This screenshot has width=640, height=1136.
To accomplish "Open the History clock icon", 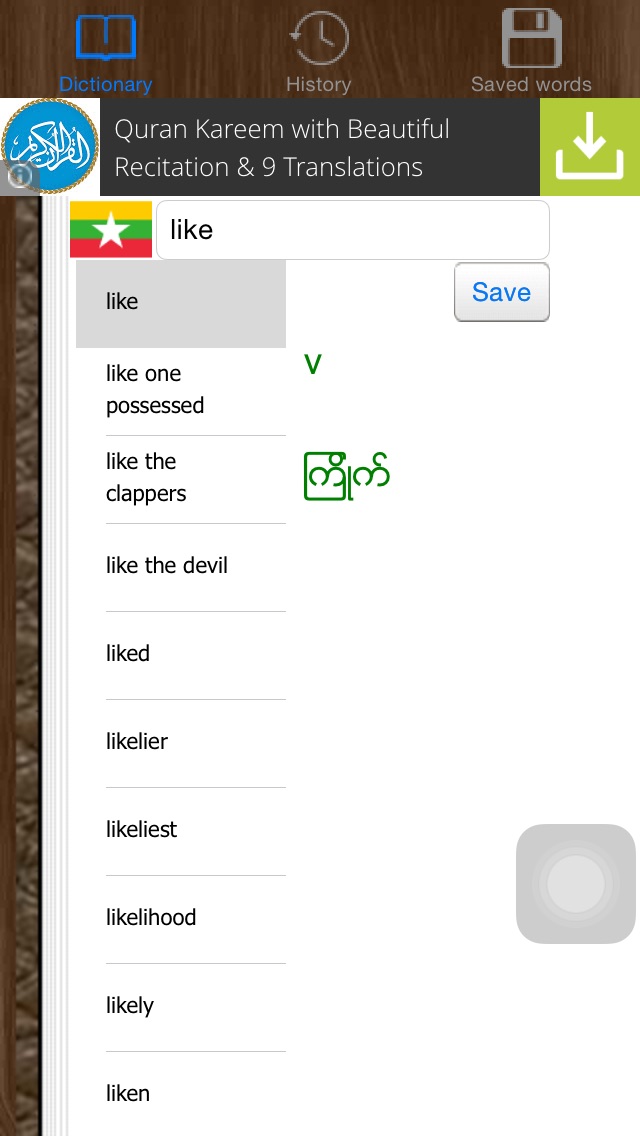I will point(318,37).
